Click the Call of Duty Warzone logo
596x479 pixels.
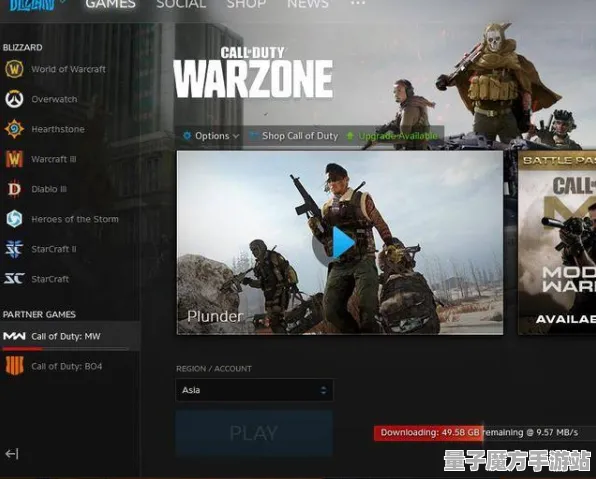[x=253, y=72]
